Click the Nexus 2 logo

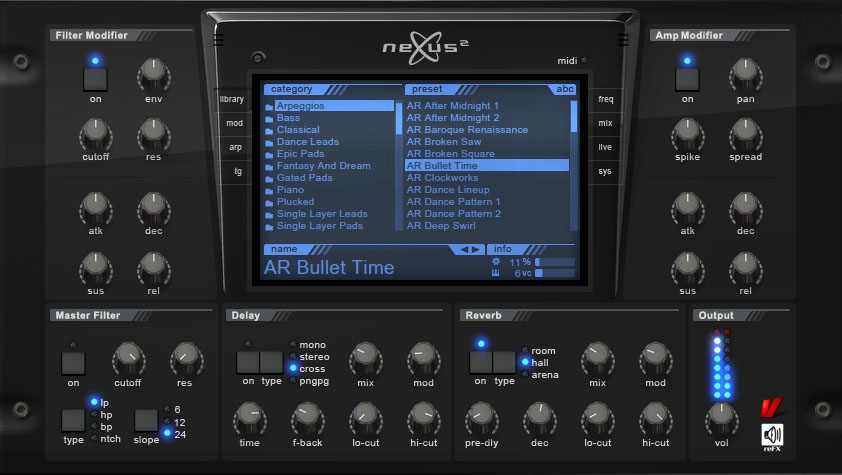(426, 48)
